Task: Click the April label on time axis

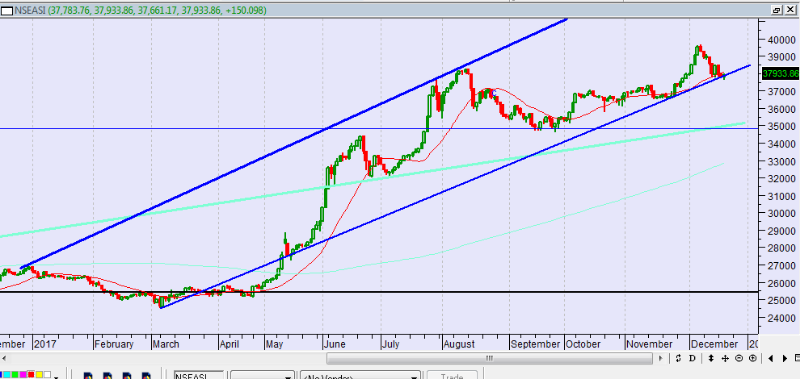Action: (230, 344)
